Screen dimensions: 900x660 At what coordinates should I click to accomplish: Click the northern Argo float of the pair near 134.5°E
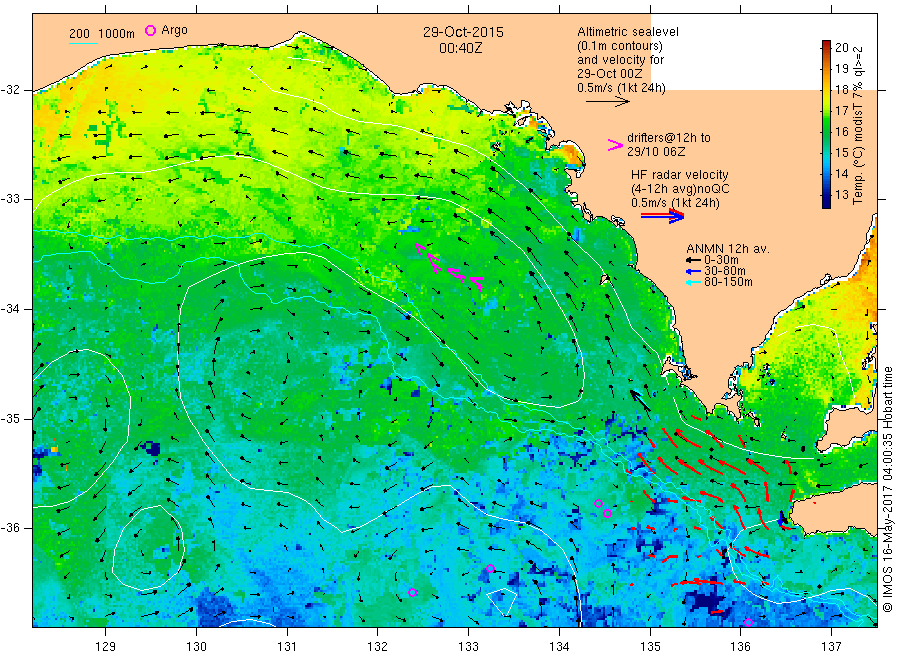(598, 503)
